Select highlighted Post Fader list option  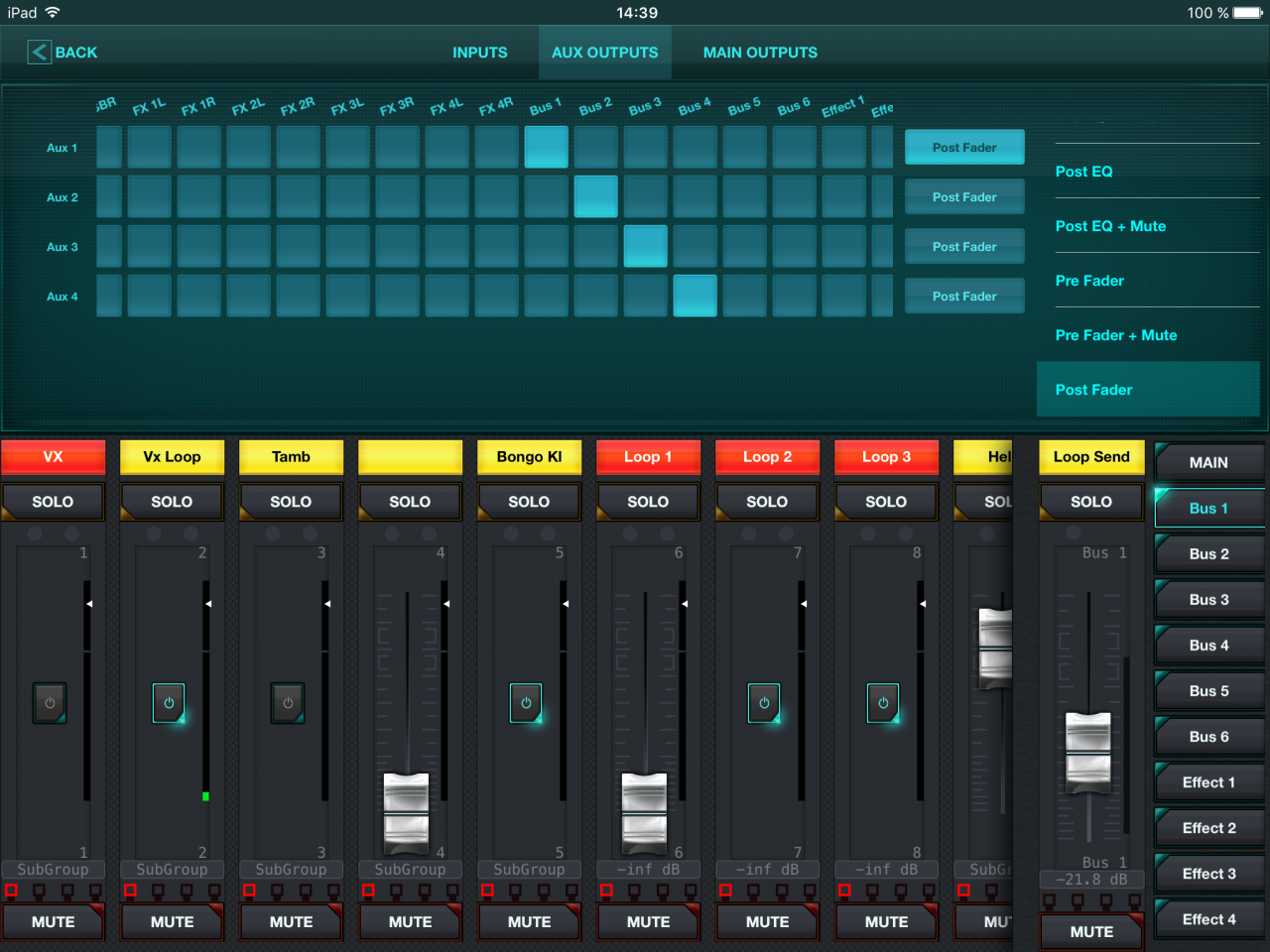[1148, 390]
